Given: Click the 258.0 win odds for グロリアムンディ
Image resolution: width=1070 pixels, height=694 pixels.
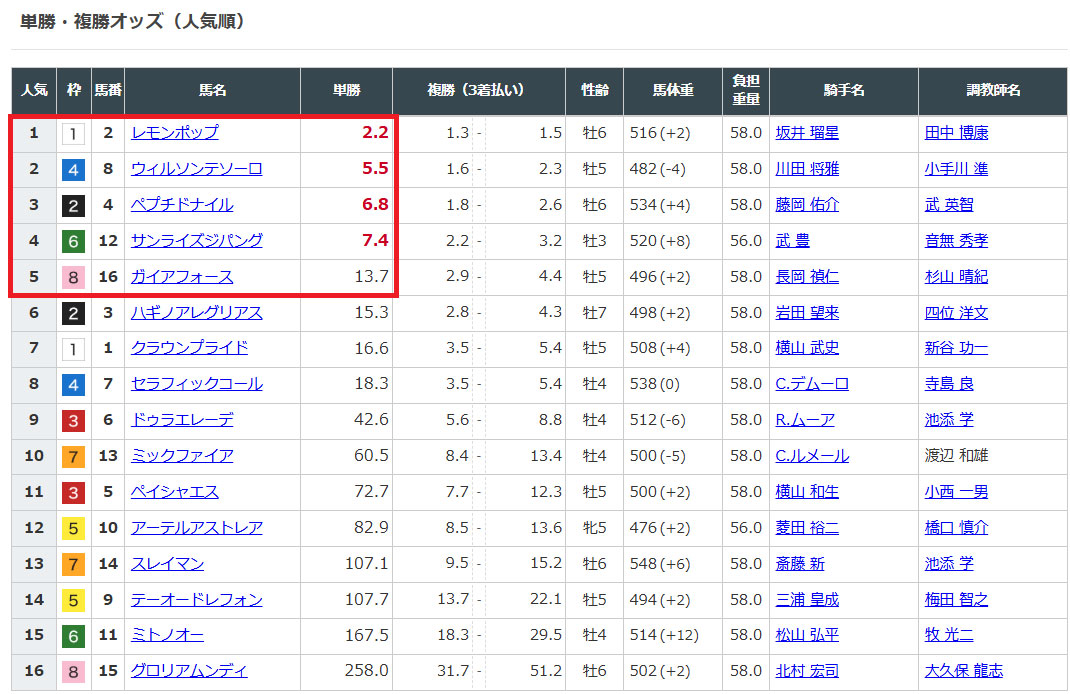Looking at the screenshot, I should tap(366, 671).
